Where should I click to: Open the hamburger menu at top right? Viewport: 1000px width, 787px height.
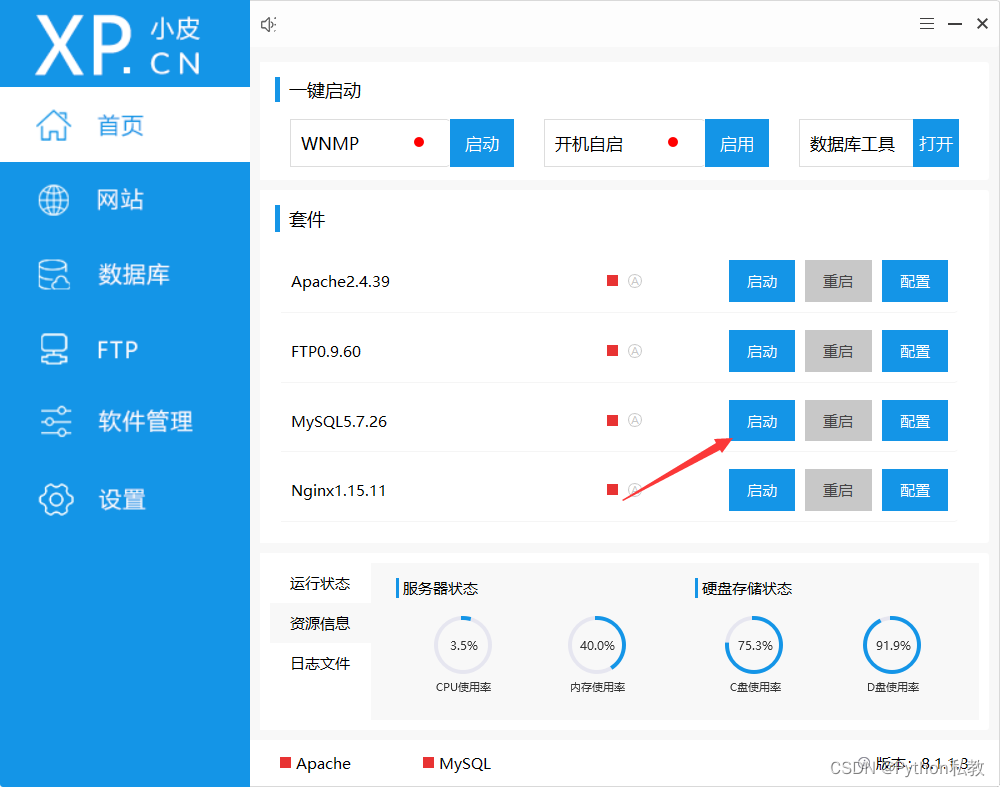click(927, 23)
